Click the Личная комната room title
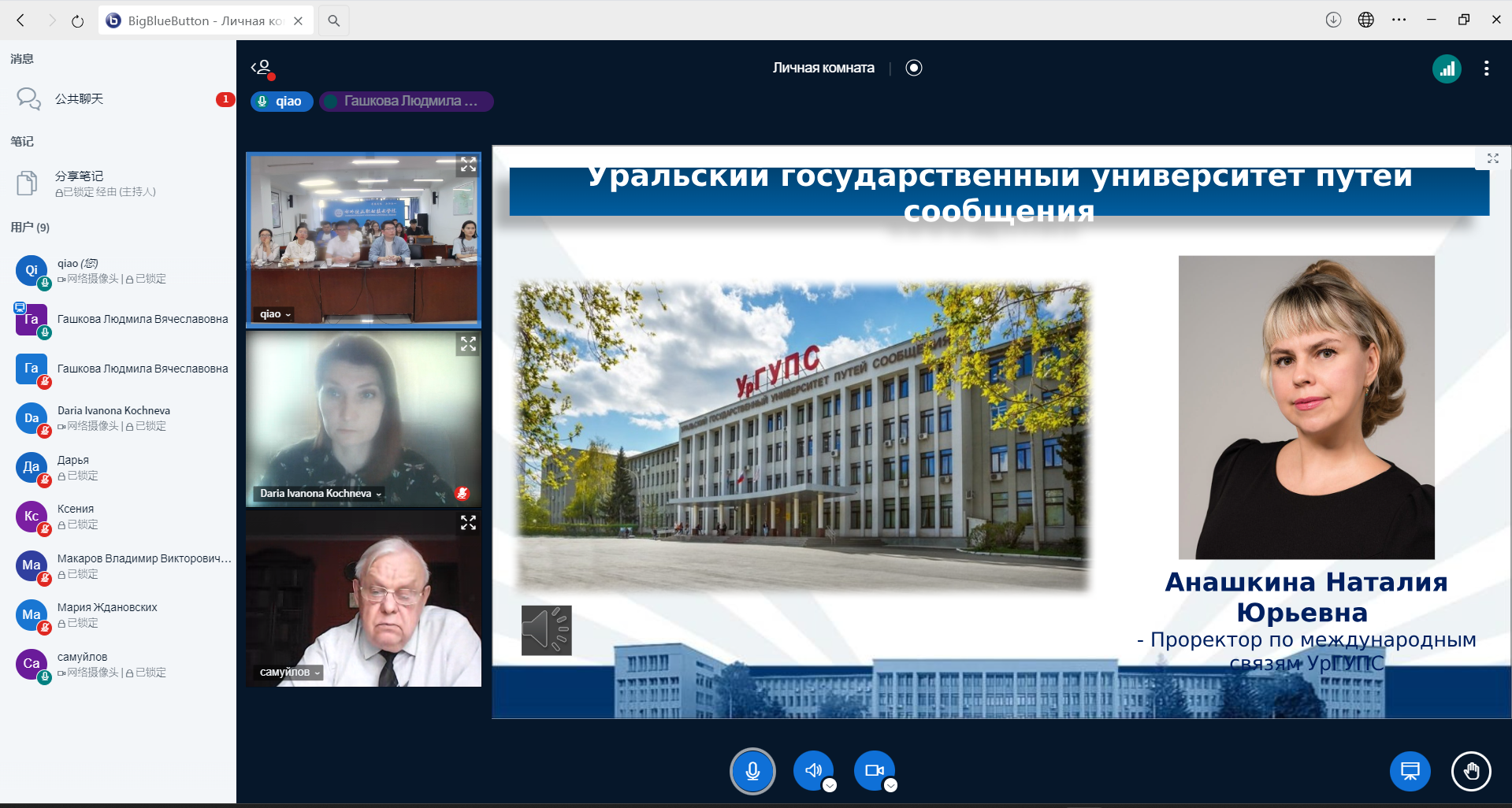This screenshot has width=1512, height=808. tap(823, 68)
